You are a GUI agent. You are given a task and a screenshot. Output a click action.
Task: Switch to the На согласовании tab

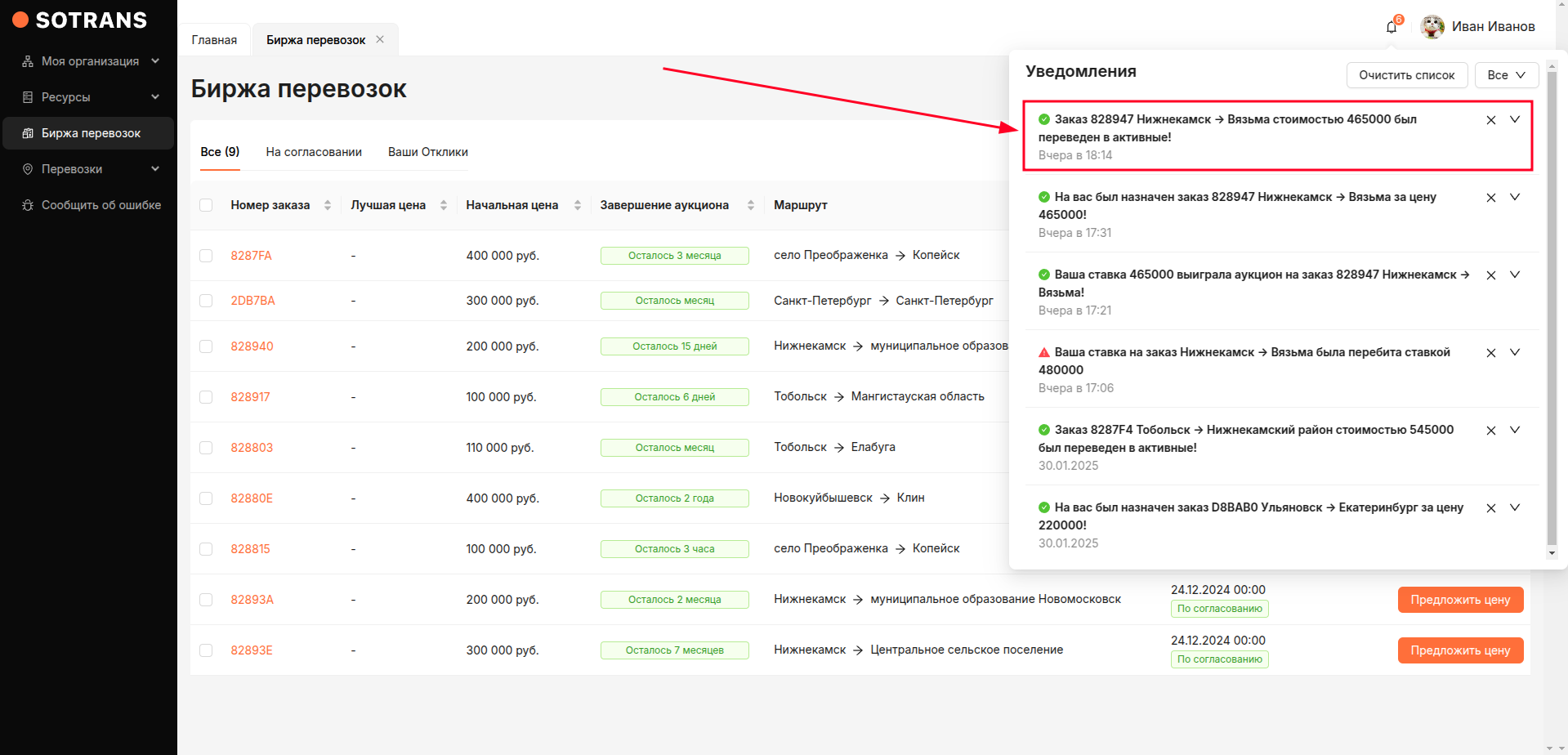click(x=314, y=152)
